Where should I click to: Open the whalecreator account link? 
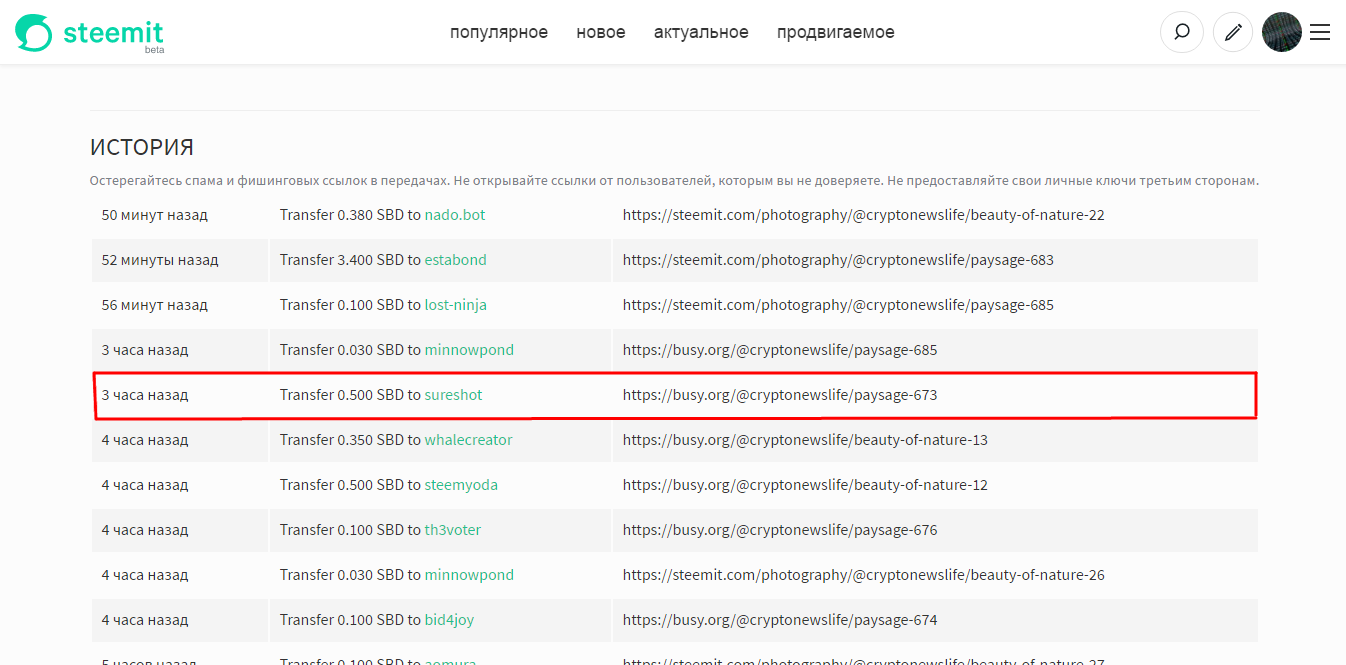469,440
